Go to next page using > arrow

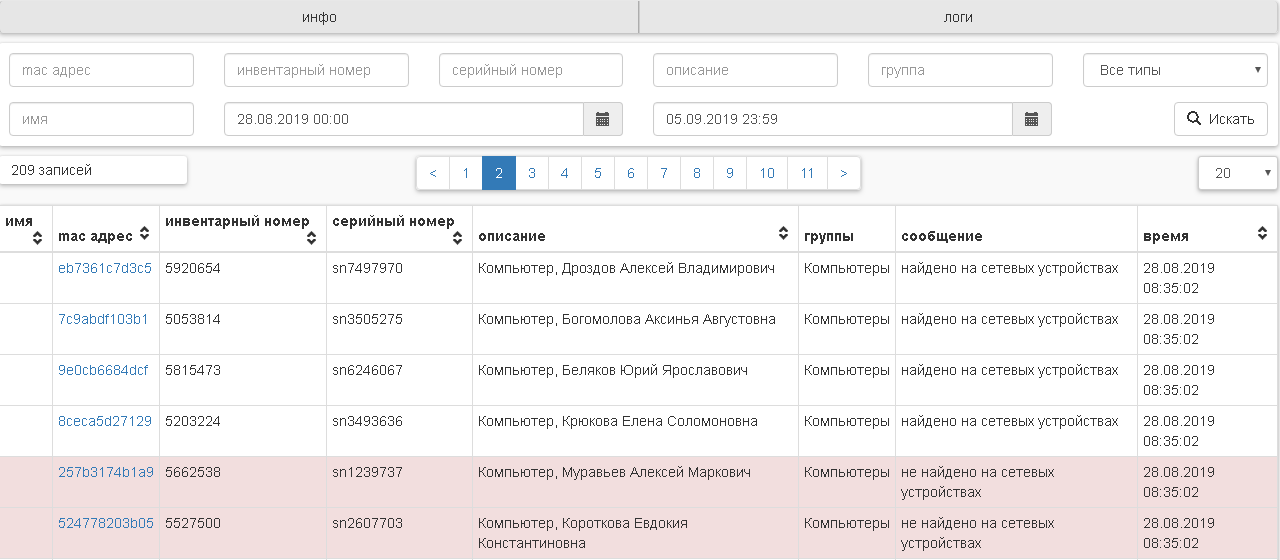coord(844,173)
